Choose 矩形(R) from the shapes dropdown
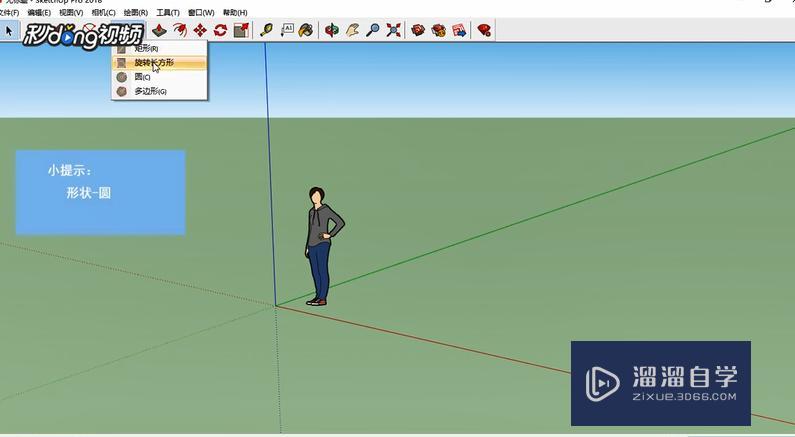Image resolution: width=795 pixels, height=437 pixels. [159, 49]
